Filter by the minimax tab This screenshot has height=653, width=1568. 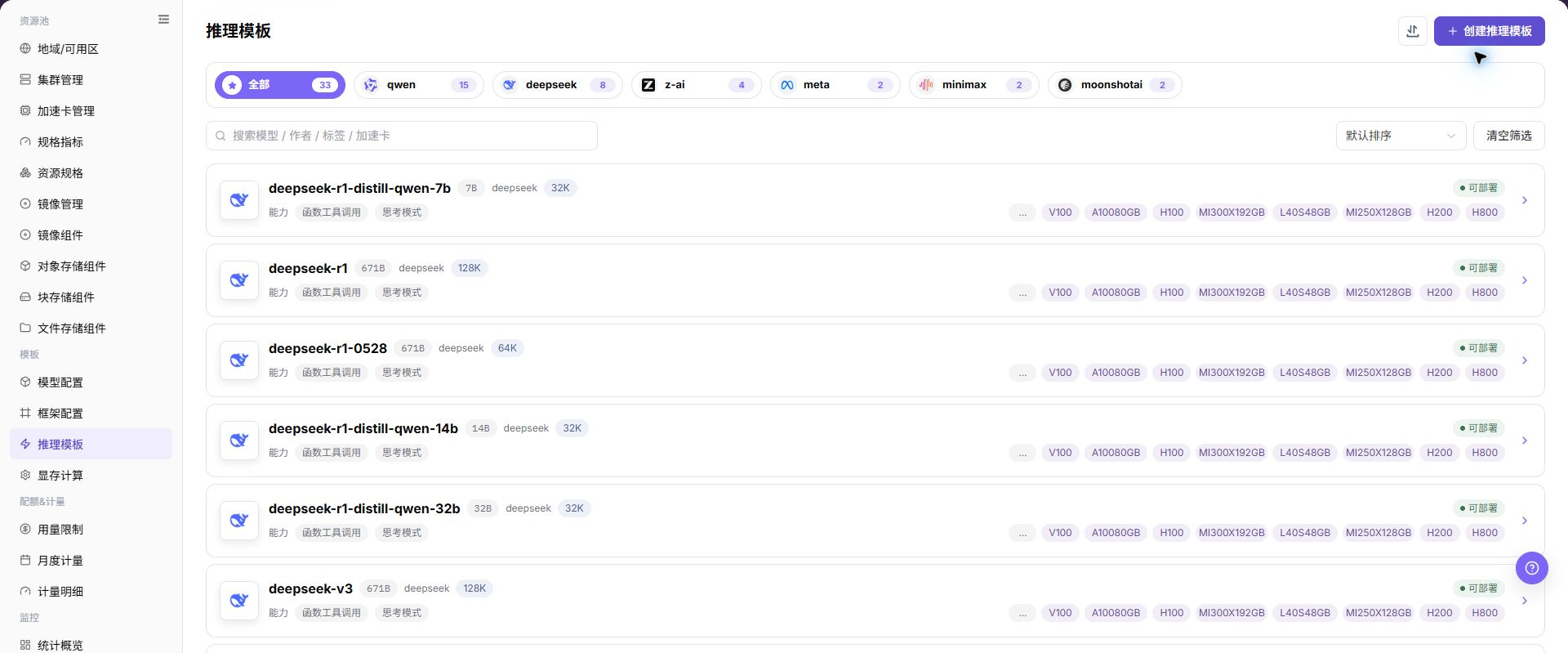point(974,85)
